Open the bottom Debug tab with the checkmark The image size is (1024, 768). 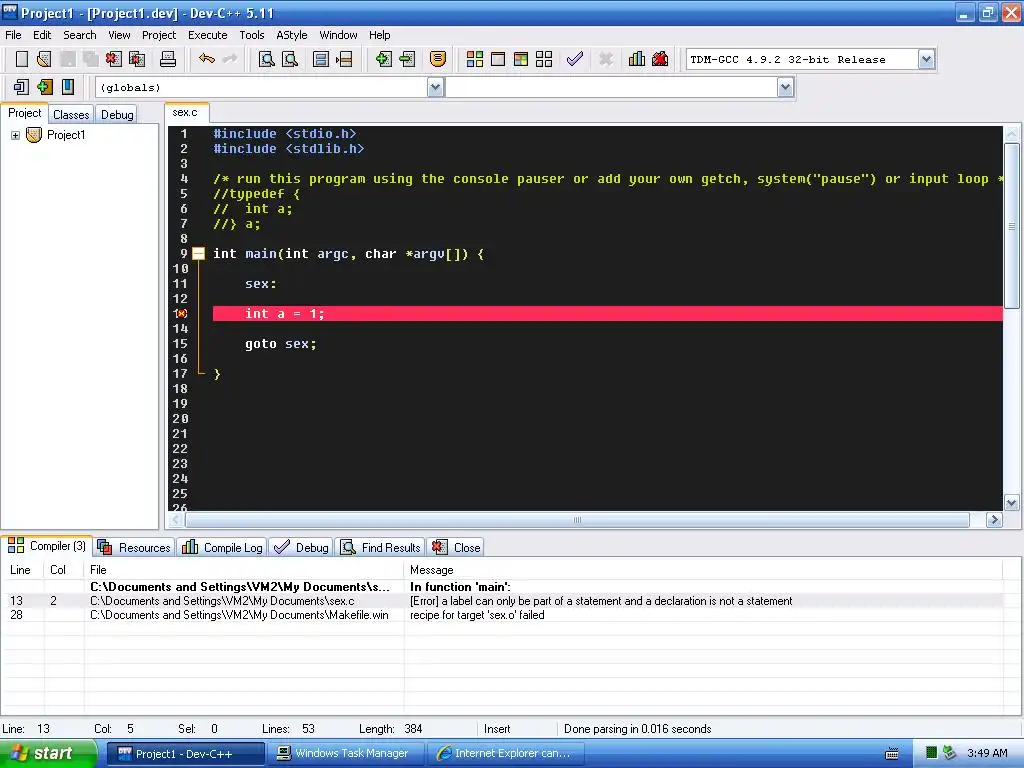[x=301, y=547]
